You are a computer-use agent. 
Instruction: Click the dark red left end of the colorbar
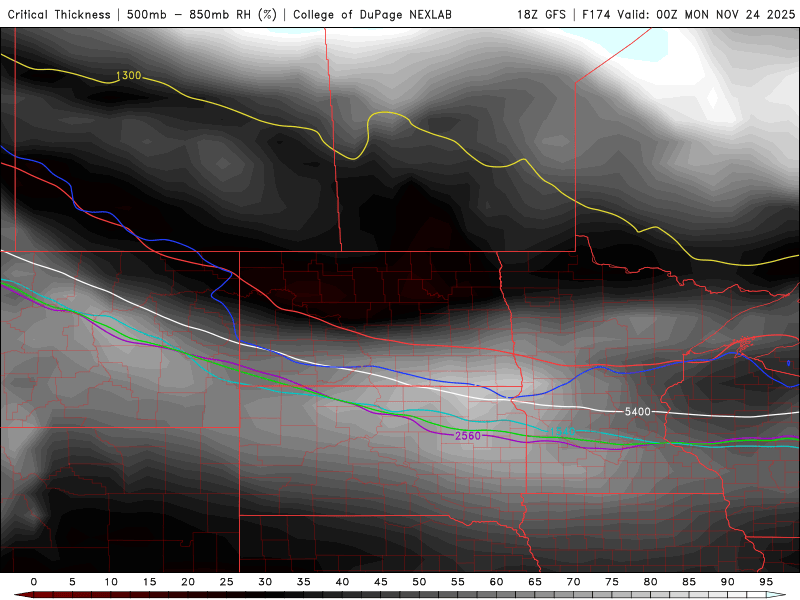coord(23,595)
